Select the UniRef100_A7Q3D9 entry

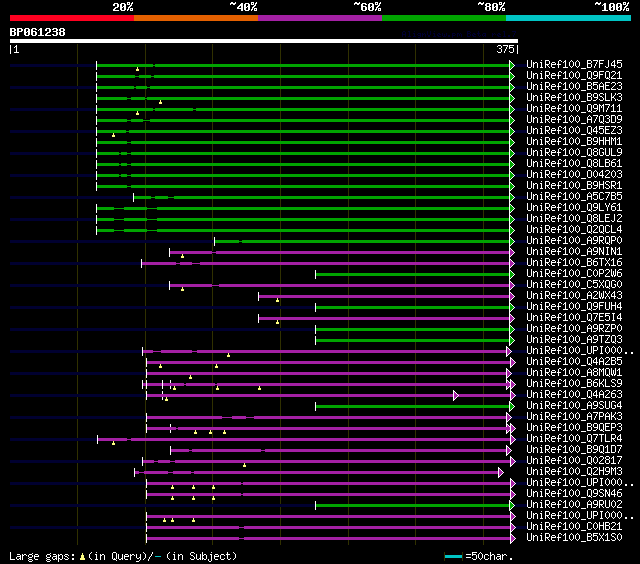(x=574, y=120)
